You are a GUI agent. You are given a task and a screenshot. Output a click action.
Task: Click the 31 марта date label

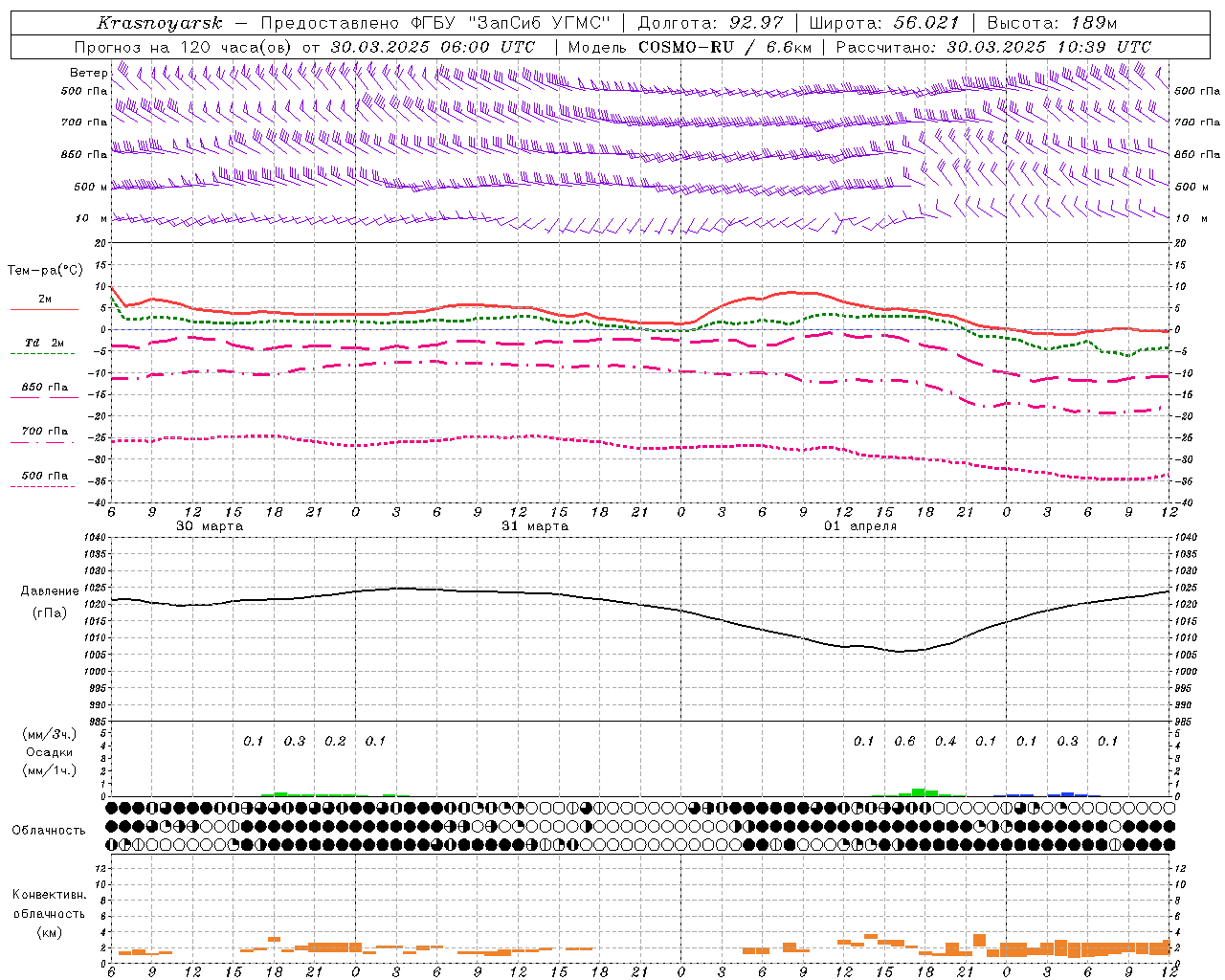[x=535, y=526]
